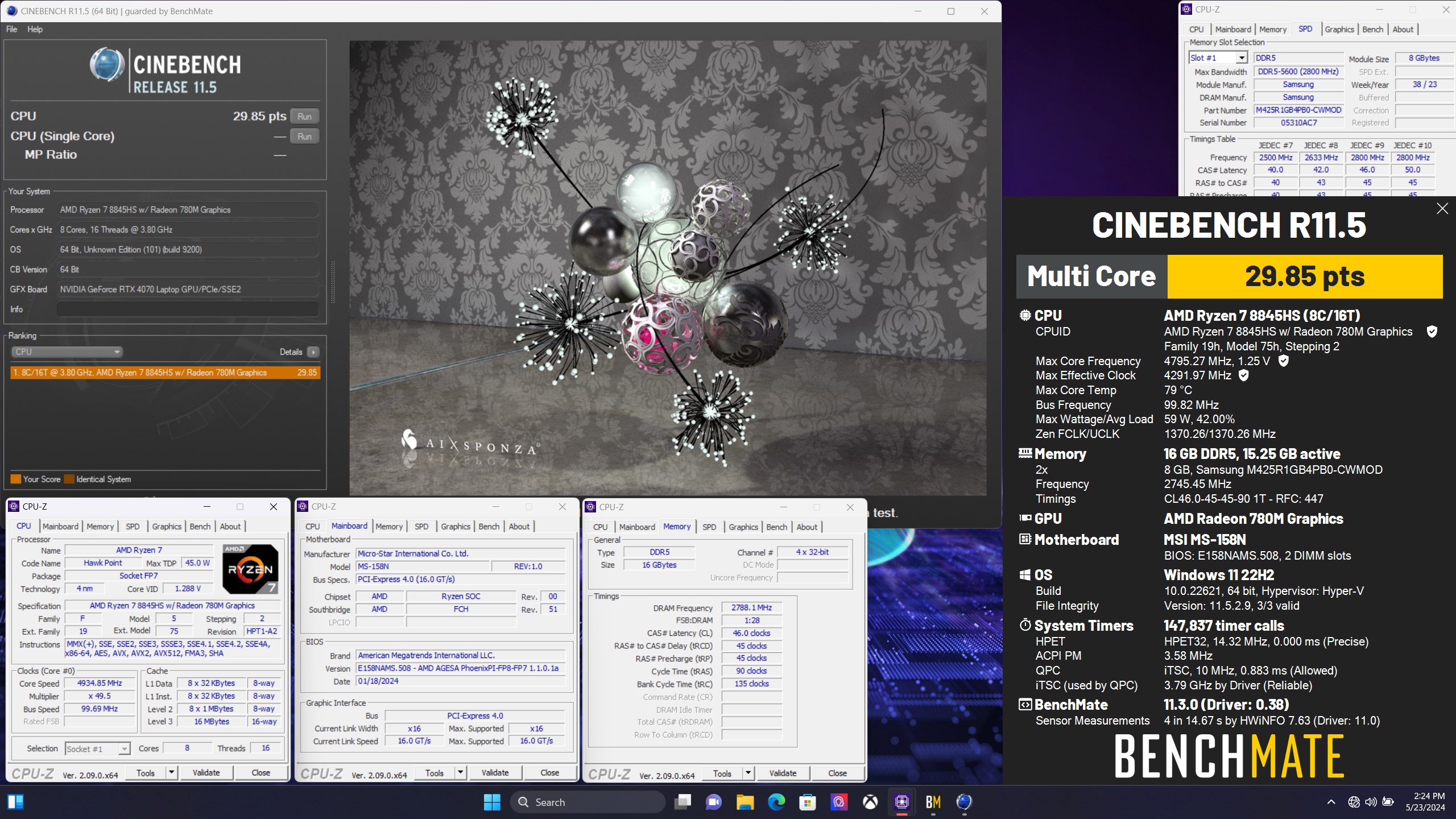Switch to CPU-Z taskbar icon
This screenshot has width=1456, height=819.
coord(901,802)
